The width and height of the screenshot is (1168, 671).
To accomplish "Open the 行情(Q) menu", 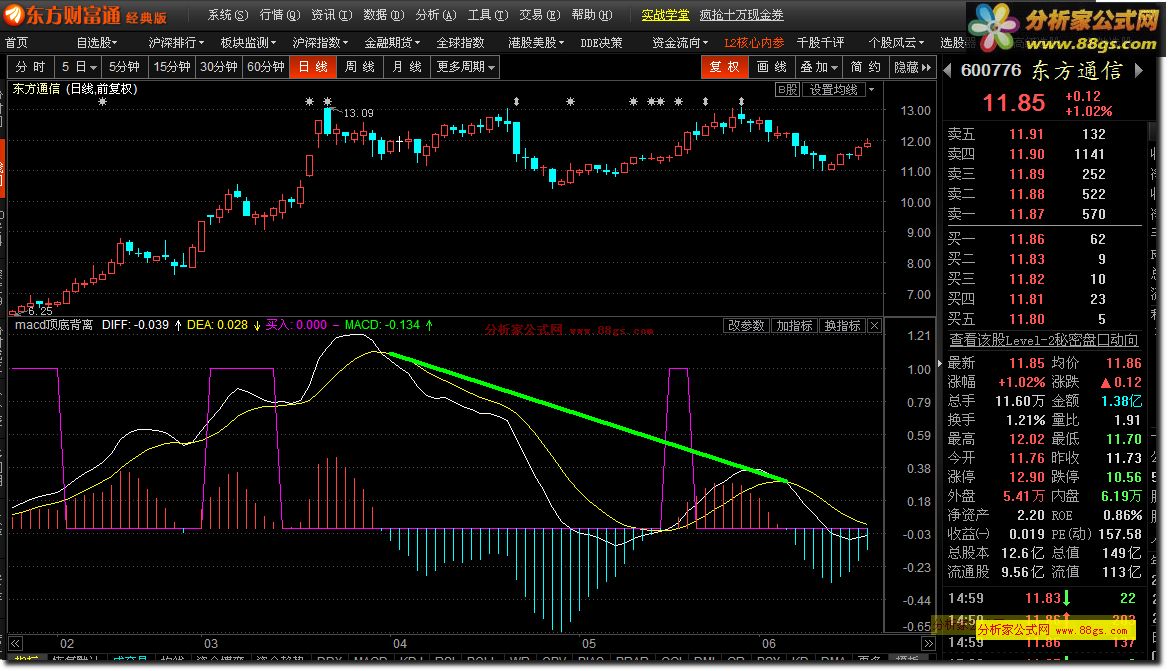I will point(279,15).
